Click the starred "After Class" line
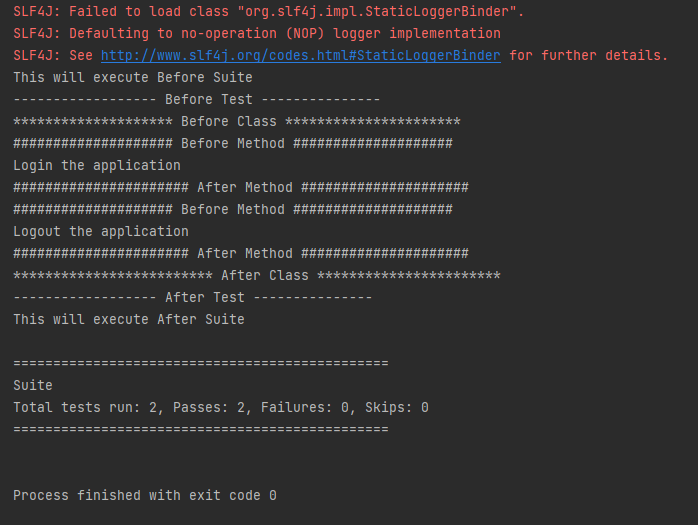Image resolution: width=698 pixels, height=525 pixels. (x=256, y=276)
